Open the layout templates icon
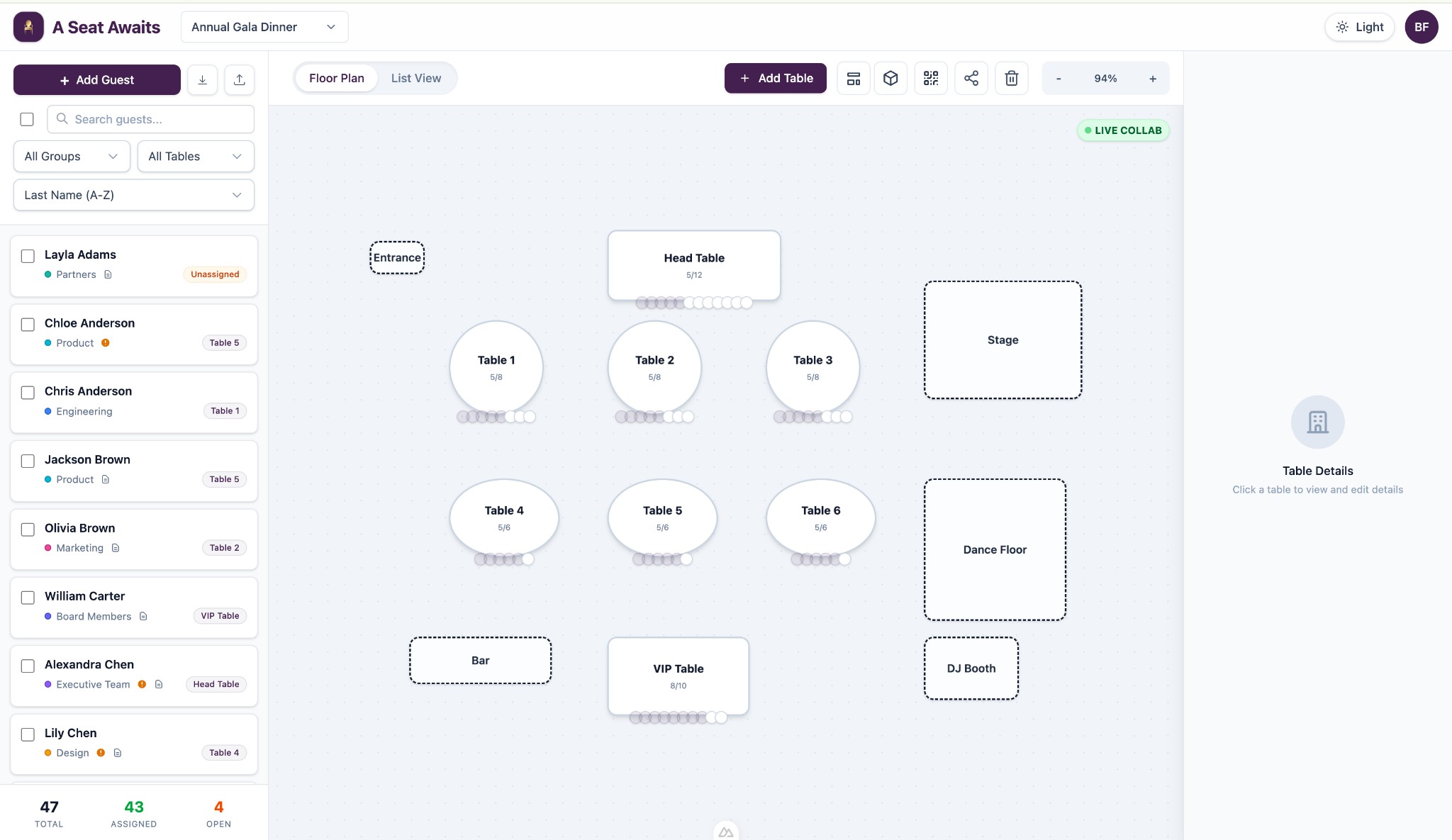The width and height of the screenshot is (1452, 840). (x=852, y=78)
